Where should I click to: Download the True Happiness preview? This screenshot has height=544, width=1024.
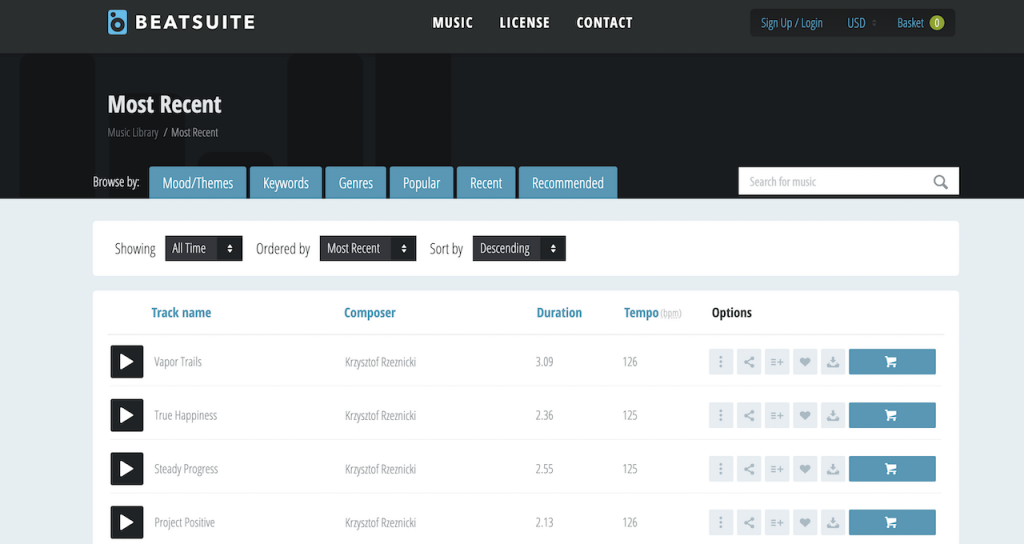pos(833,415)
